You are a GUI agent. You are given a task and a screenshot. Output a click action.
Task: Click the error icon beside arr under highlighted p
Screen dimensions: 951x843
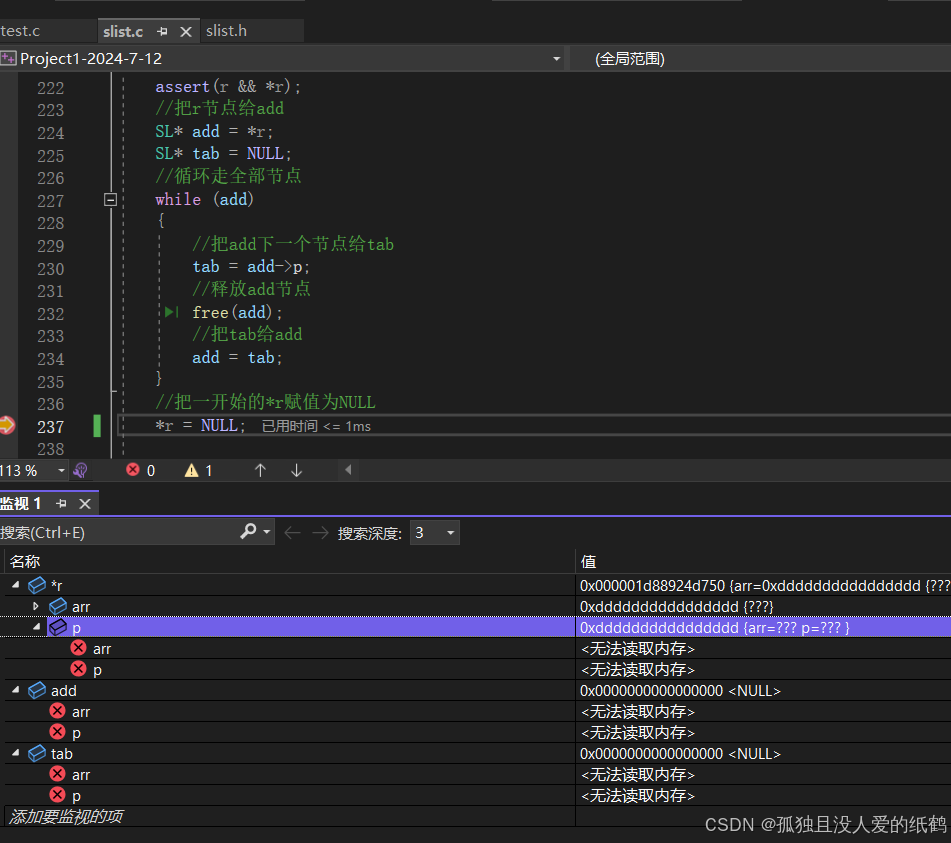78,648
